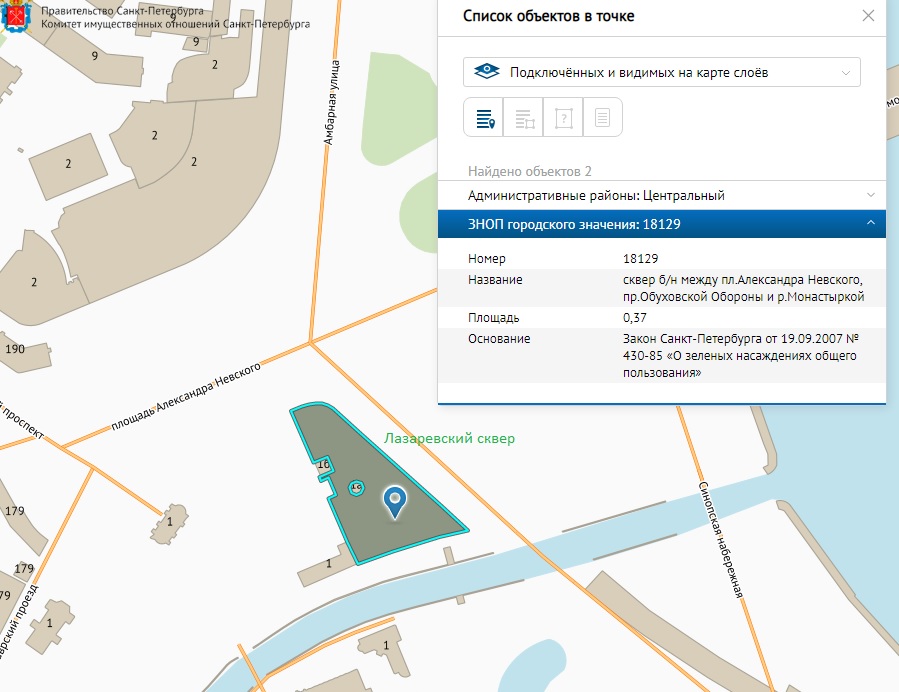Click building number 190 on the map
This screenshot has width=899, height=692.
15,349
